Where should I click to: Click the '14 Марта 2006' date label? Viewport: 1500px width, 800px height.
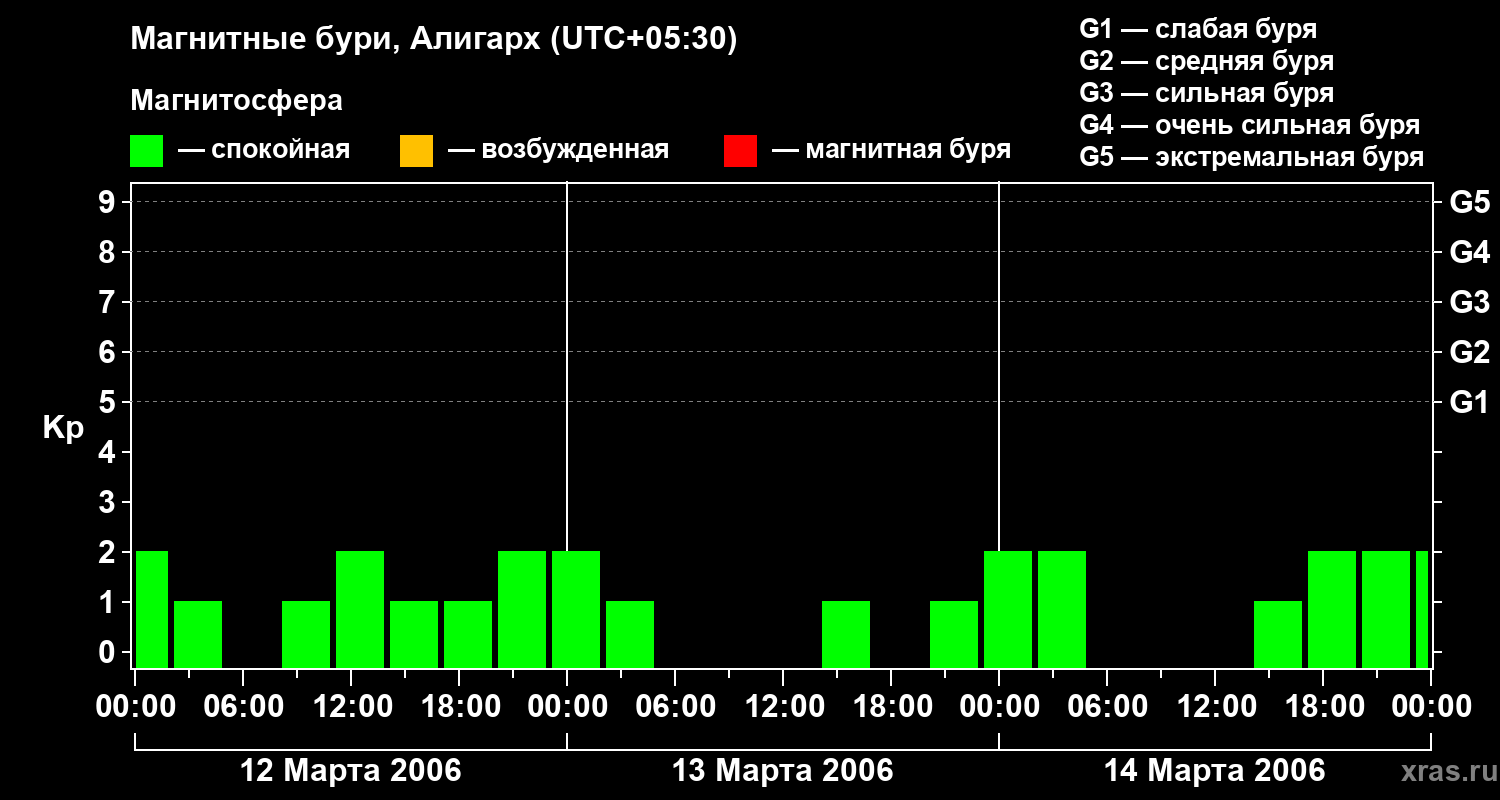click(x=1215, y=771)
